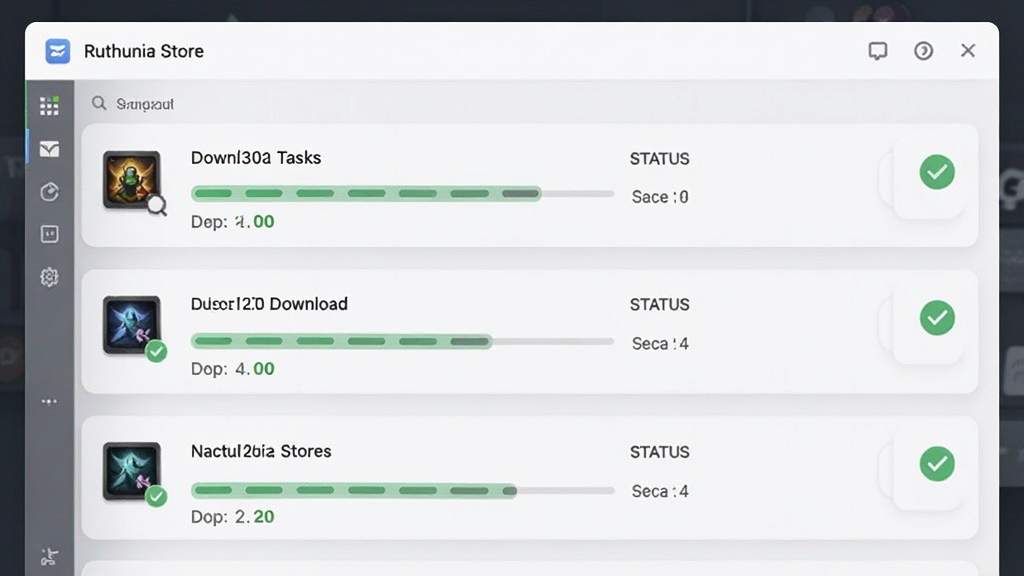
Task: Click the Ruthunia Store app logo
Action: pyautogui.click(x=57, y=51)
